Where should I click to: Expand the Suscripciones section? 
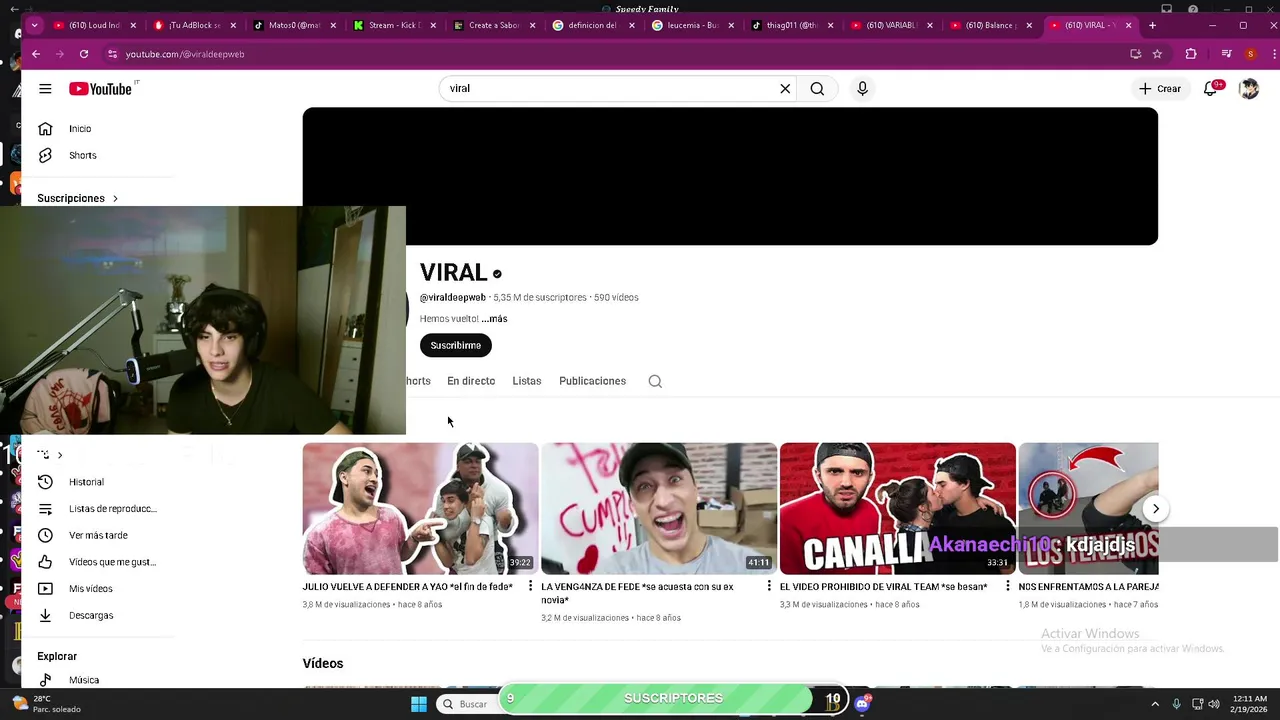78,198
